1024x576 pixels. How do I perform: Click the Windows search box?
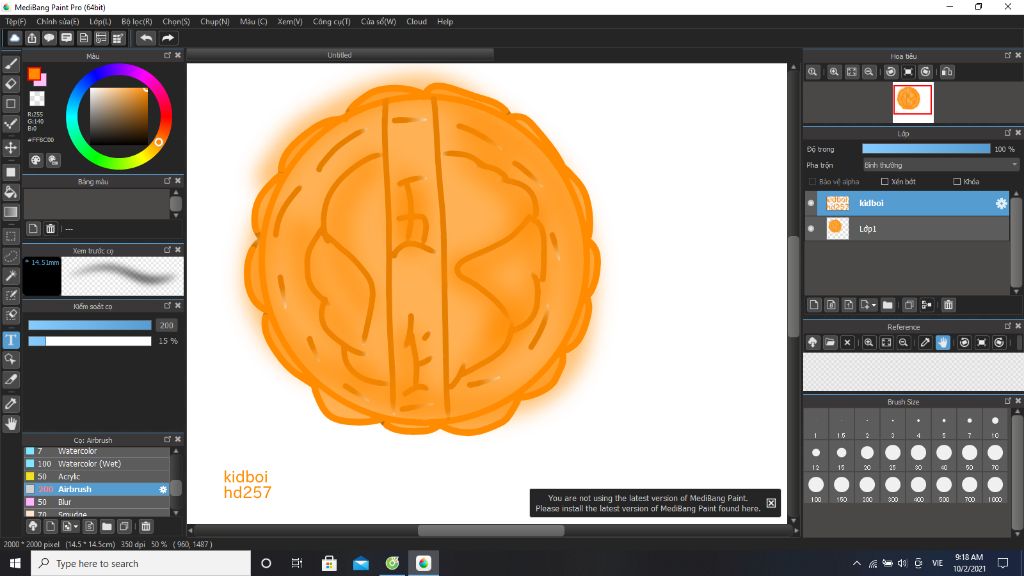point(140,563)
